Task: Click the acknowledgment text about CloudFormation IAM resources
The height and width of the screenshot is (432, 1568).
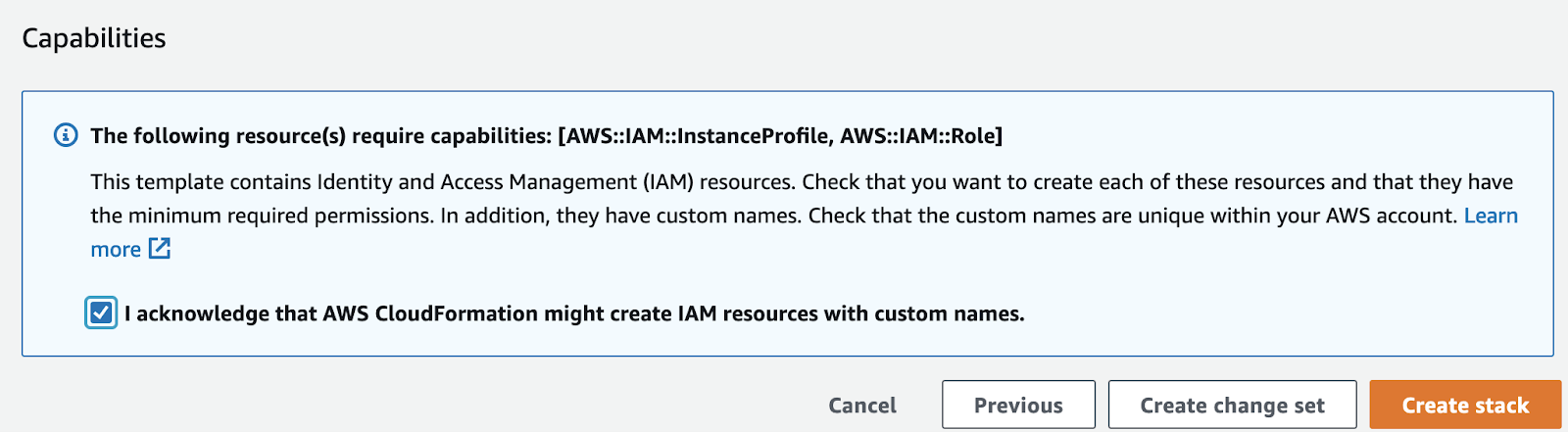Action: point(574,313)
